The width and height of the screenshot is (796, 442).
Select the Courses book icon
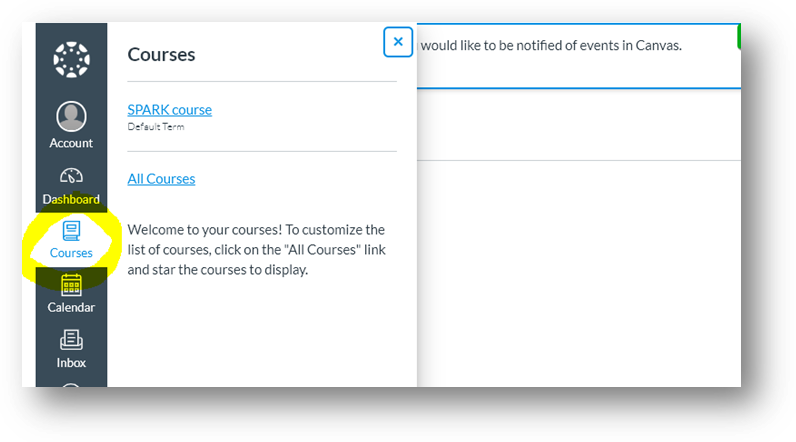71,231
